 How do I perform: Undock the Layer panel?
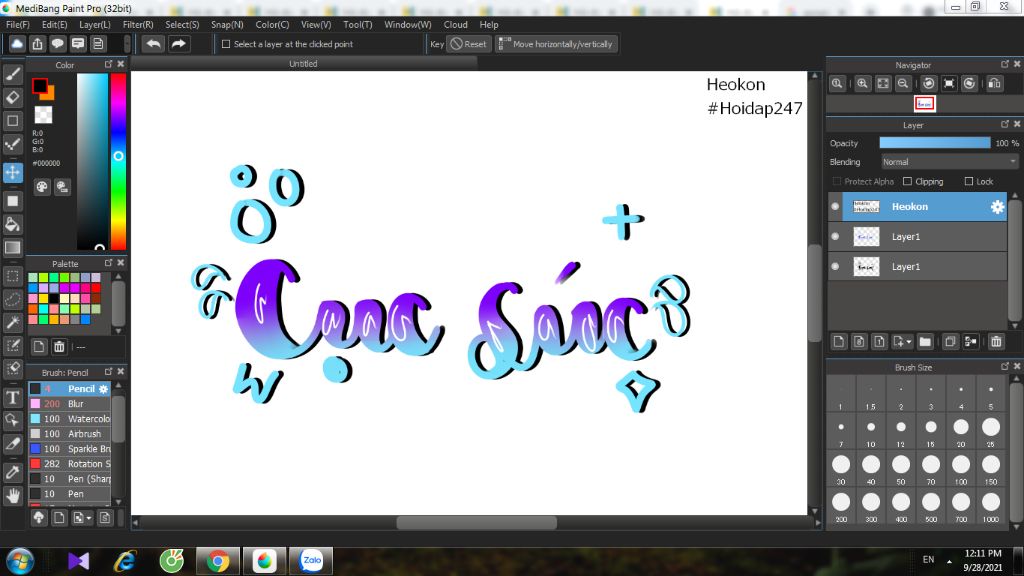(1004, 124)
